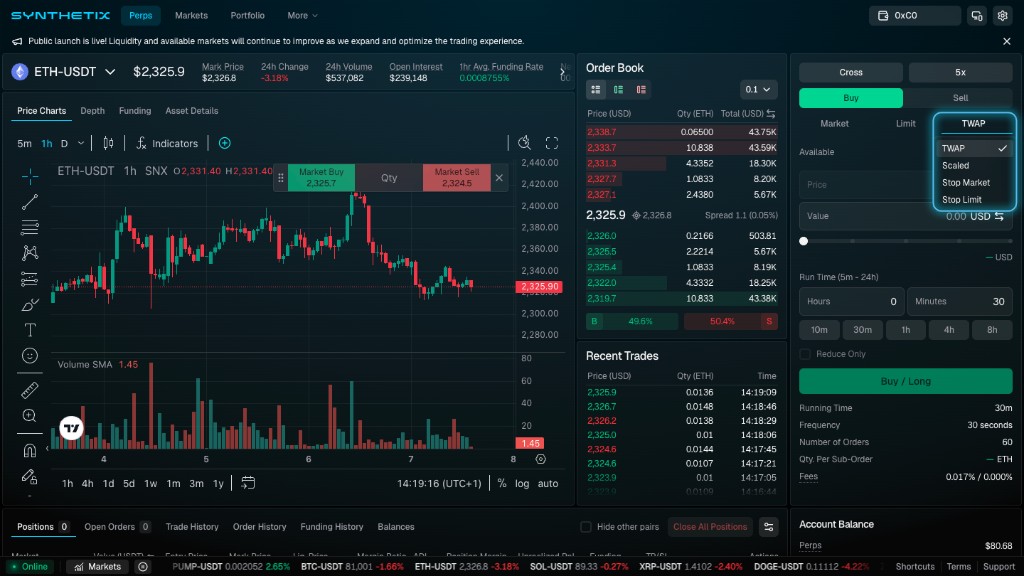Select the crosshair cursor tool
Image resolution: width=1024 pixels, height=576 pixels.
click(29, 176)
